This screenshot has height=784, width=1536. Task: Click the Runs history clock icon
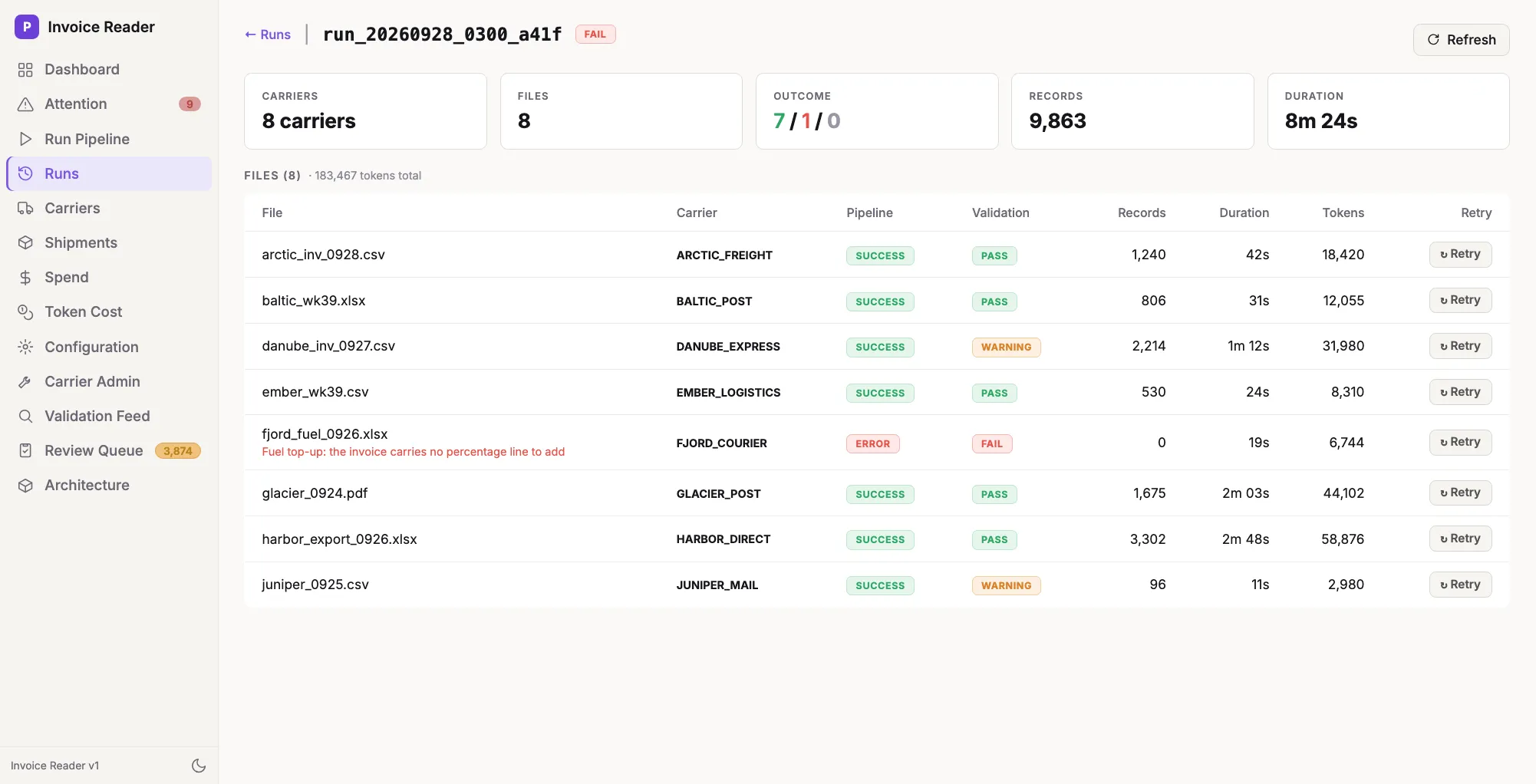click(x=25, y=173)
